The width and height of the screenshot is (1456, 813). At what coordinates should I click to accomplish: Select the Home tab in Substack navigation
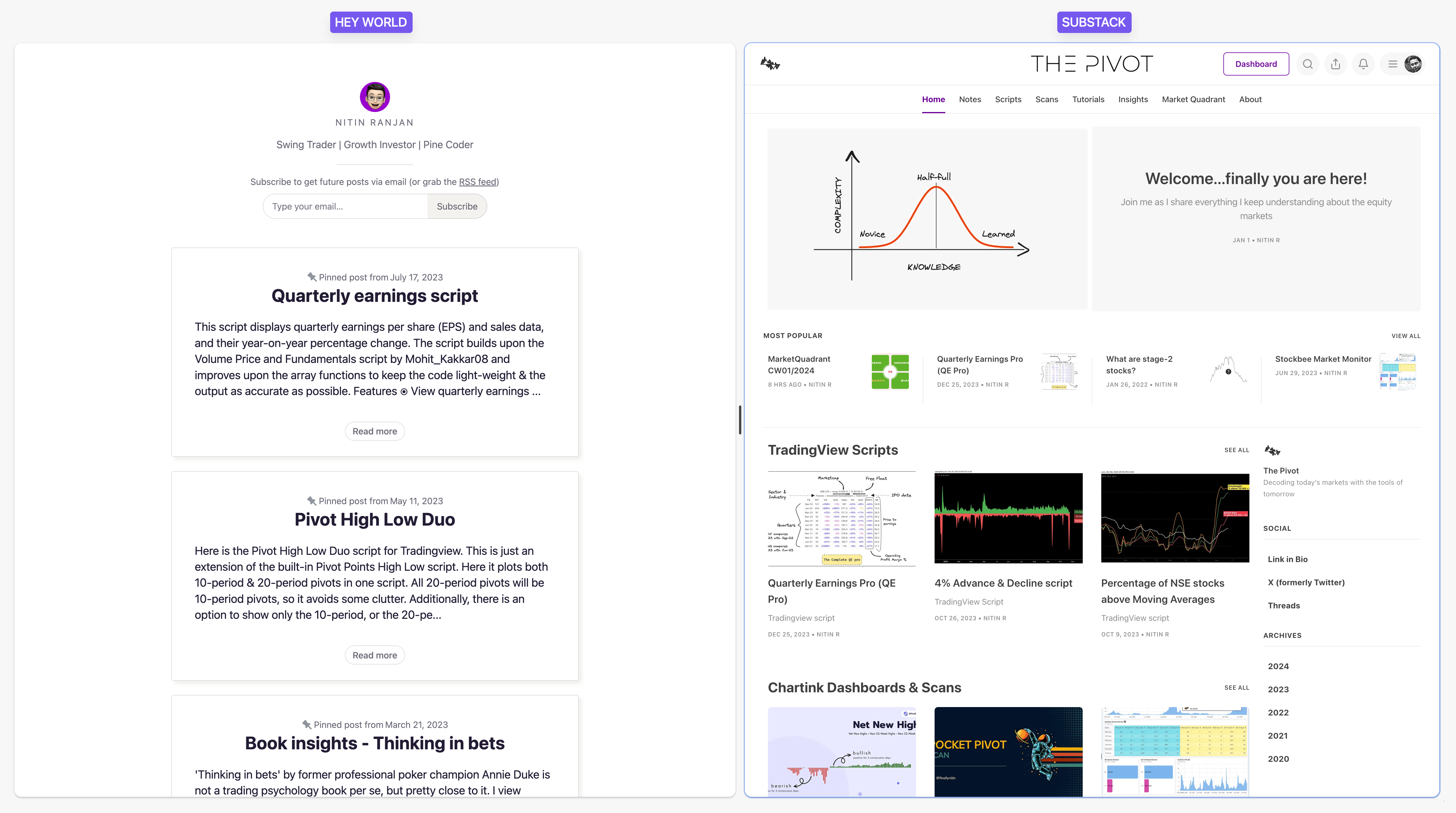(933, 99)
